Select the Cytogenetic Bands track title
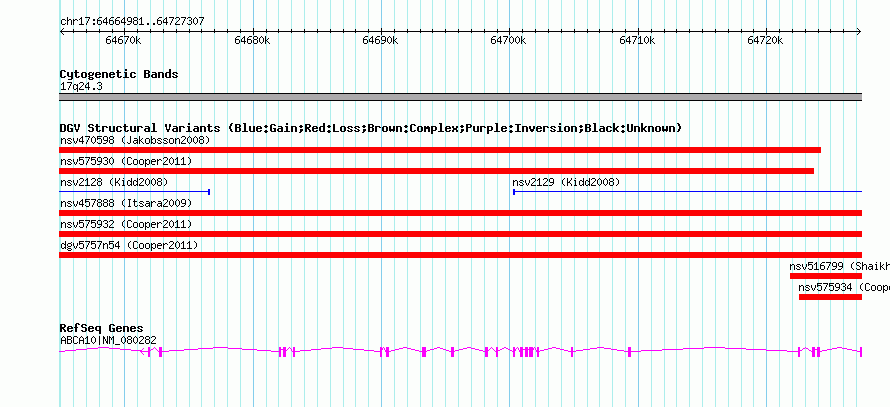The image size is (890, 407). point(119,74)
